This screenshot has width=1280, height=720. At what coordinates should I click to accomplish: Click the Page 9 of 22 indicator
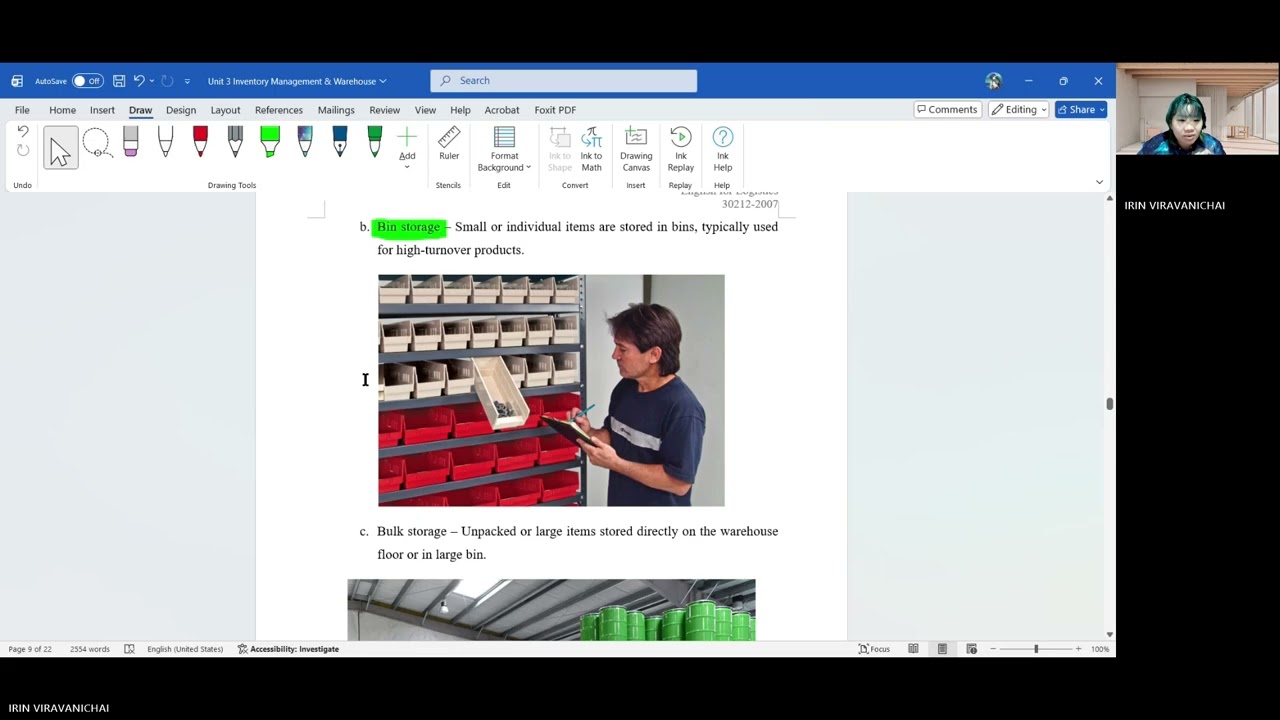30,649
